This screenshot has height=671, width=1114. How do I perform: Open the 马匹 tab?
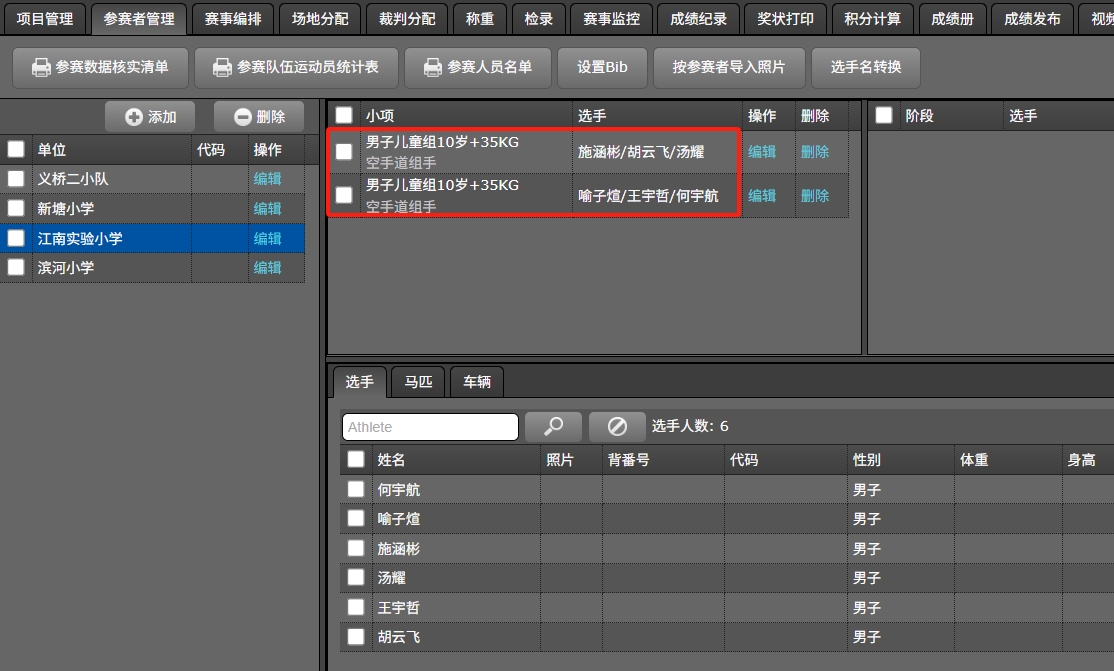pyautogui.click(x=418, y=382)
